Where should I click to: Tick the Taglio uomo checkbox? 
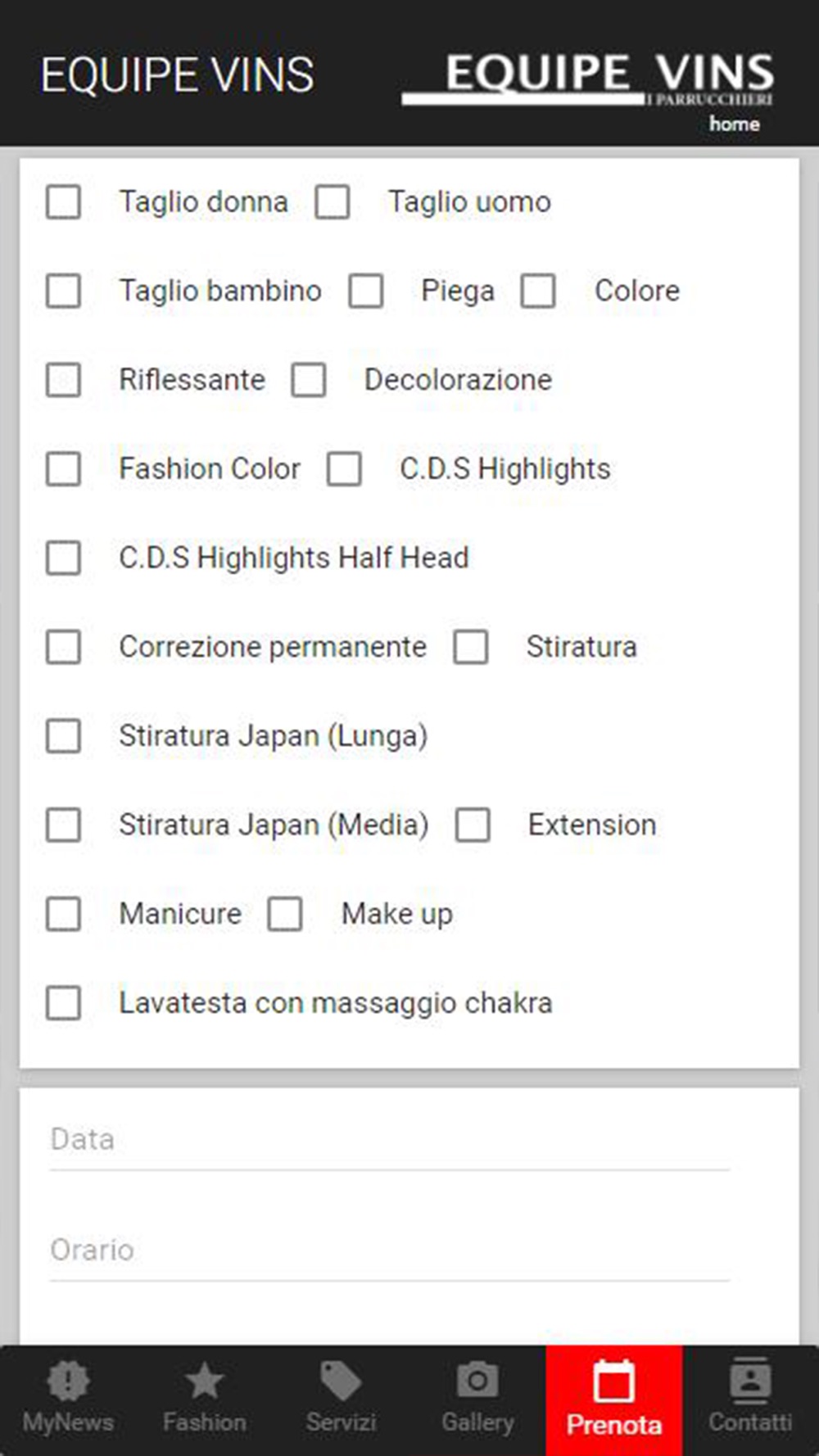tap(333, 201)
